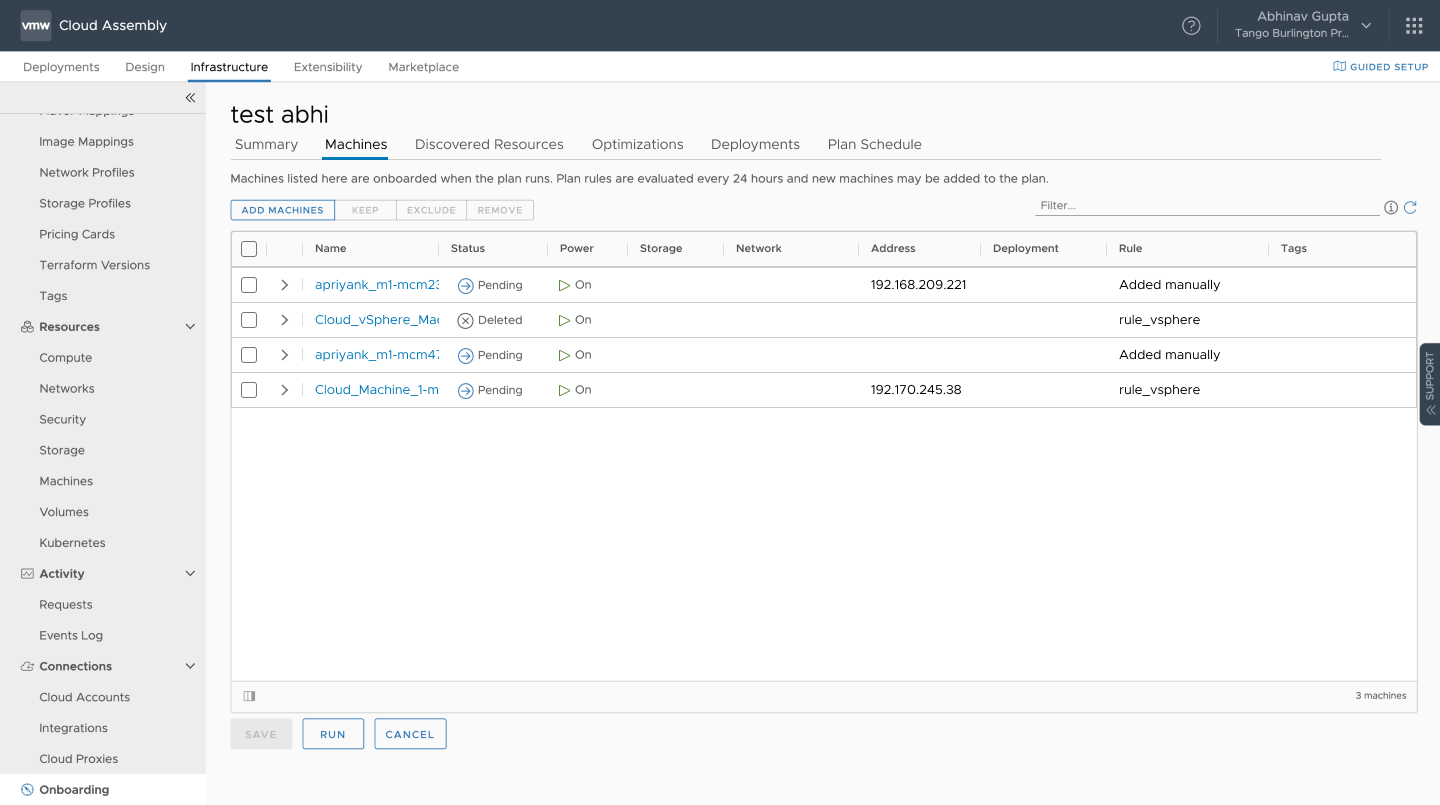
Task: Click into the Filter input field
Action: tap(1207, 206)
